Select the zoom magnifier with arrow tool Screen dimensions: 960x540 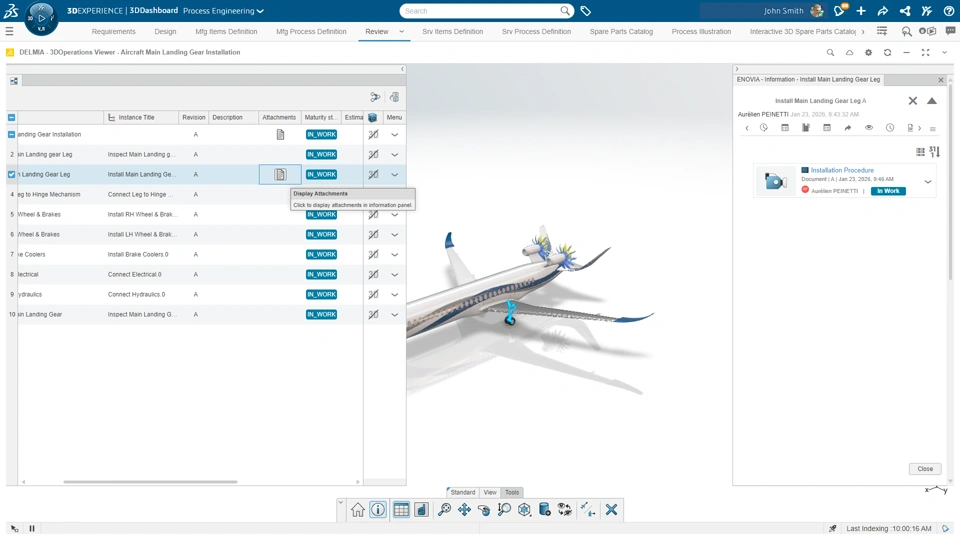504,509
